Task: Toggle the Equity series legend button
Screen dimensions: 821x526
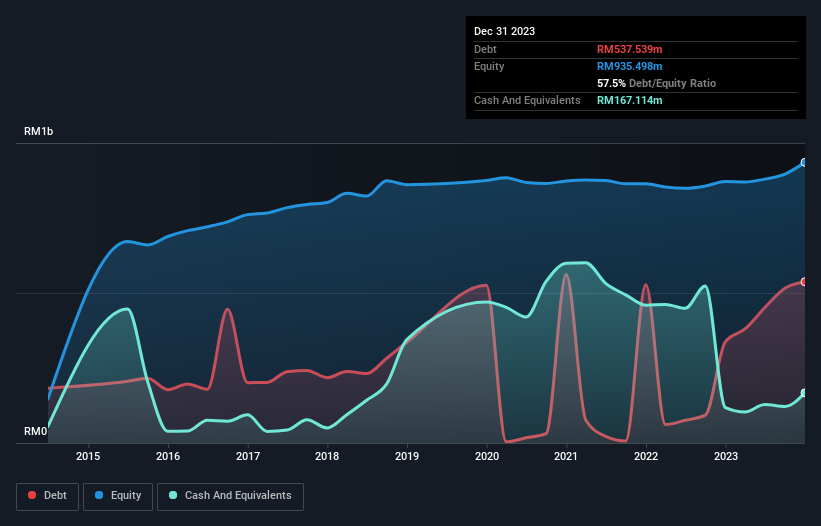Action: (x=118, y=496)
